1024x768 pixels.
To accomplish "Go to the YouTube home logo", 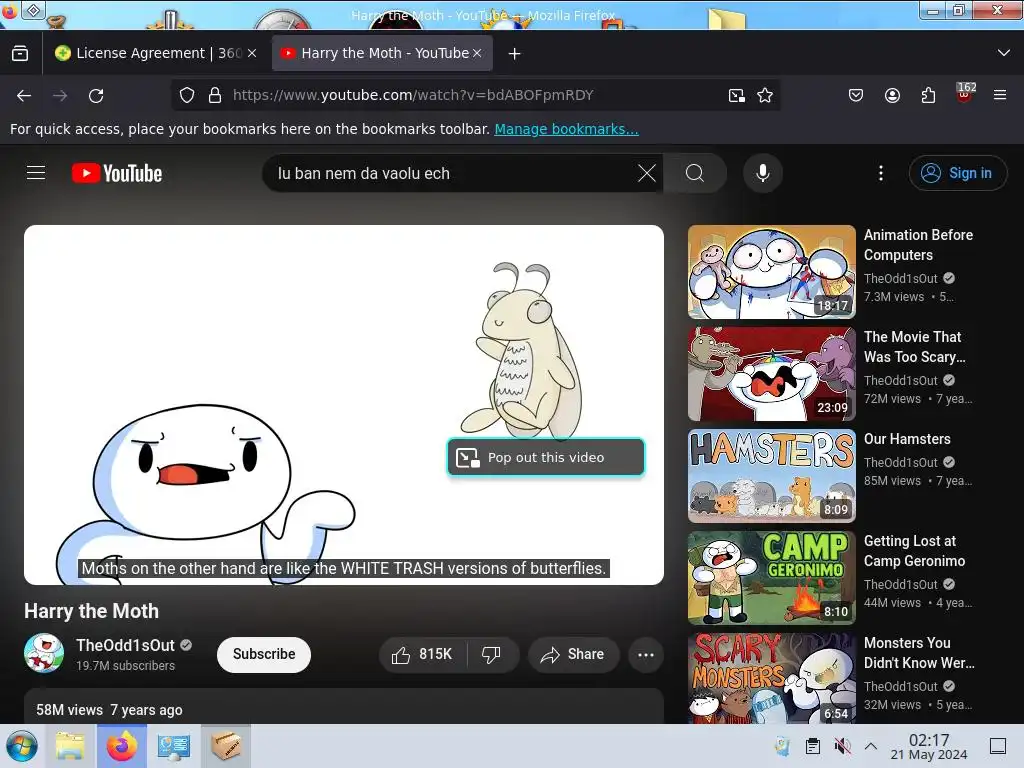I will pos(117,173).
